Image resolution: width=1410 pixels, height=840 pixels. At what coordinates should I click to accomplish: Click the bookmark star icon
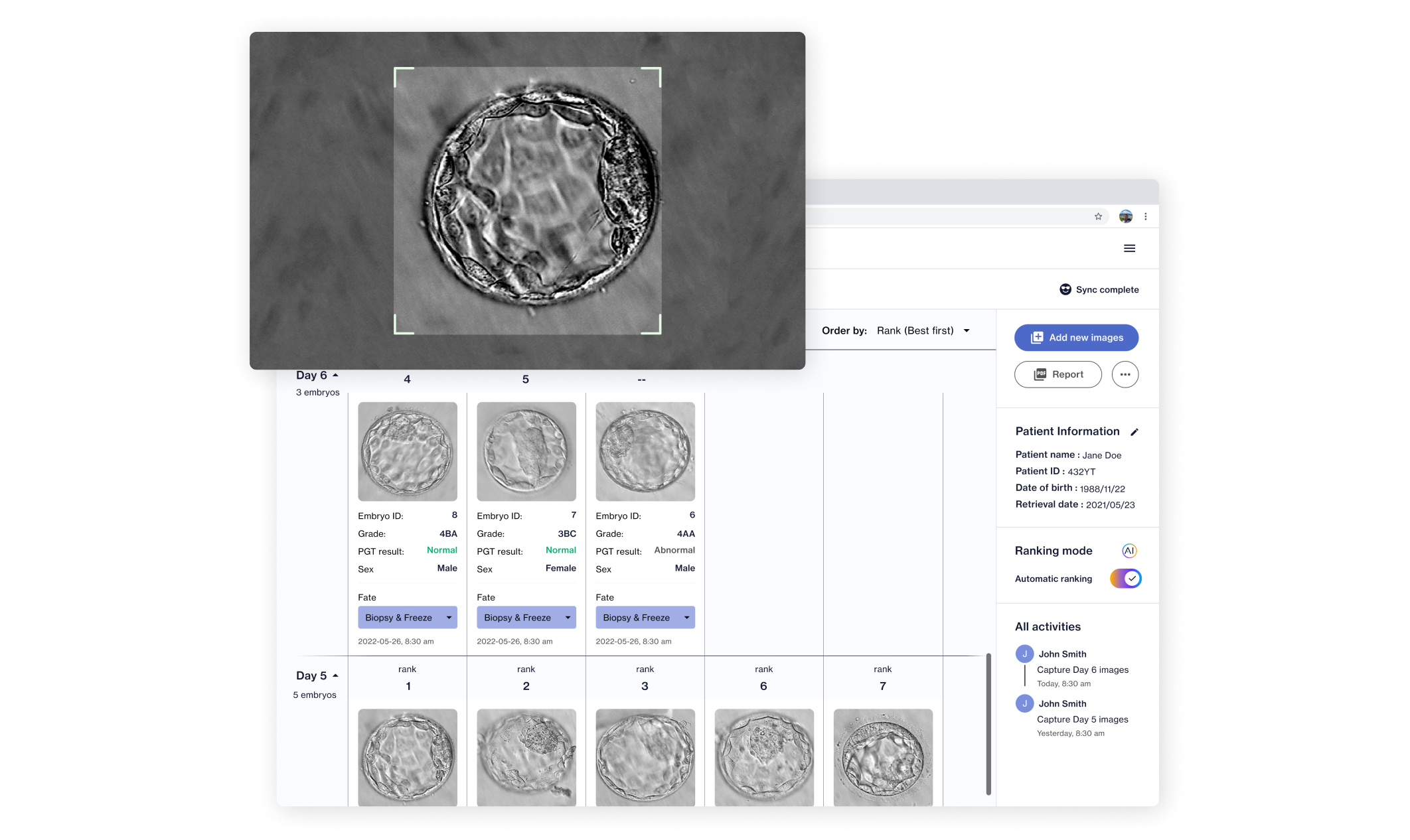[1098, 216]
